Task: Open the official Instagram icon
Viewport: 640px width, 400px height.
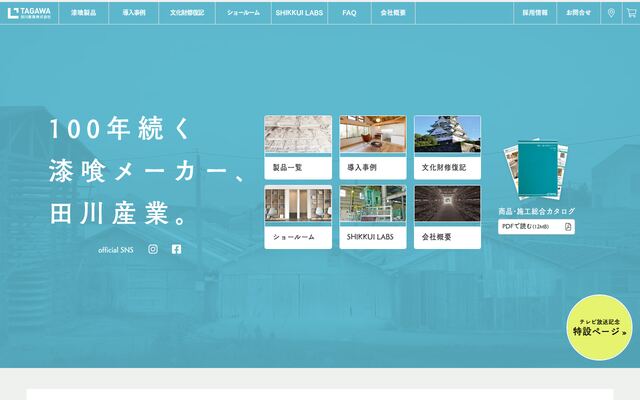Action: click(x=153, y=249)
